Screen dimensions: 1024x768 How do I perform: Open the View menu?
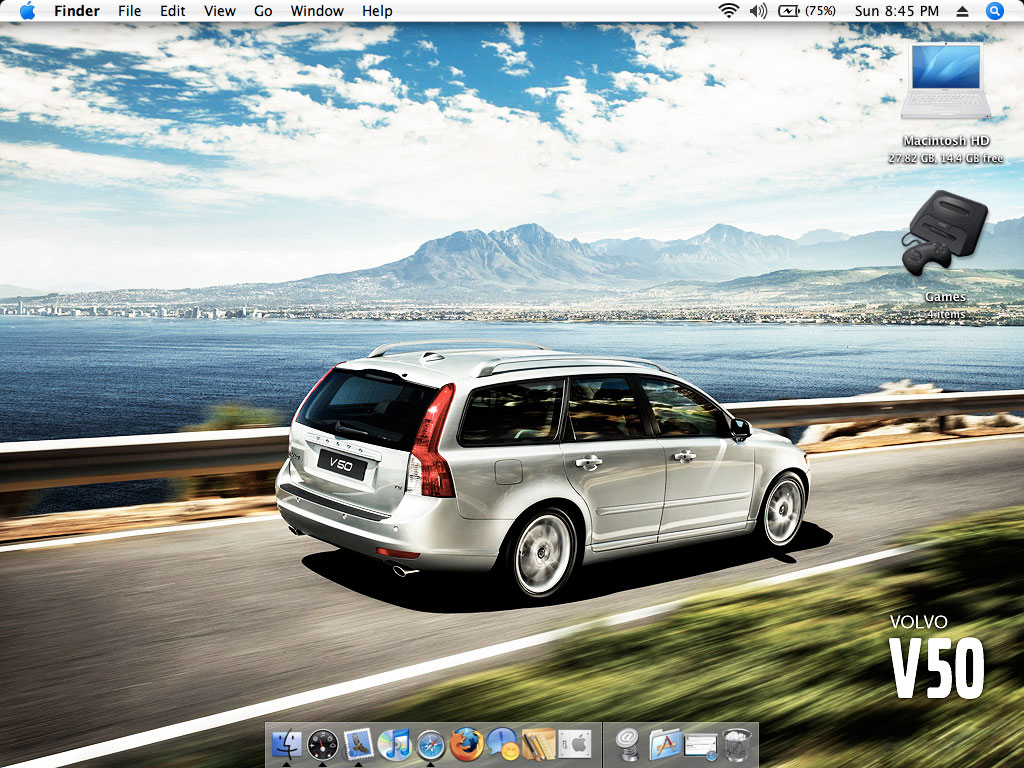(219, 11)
